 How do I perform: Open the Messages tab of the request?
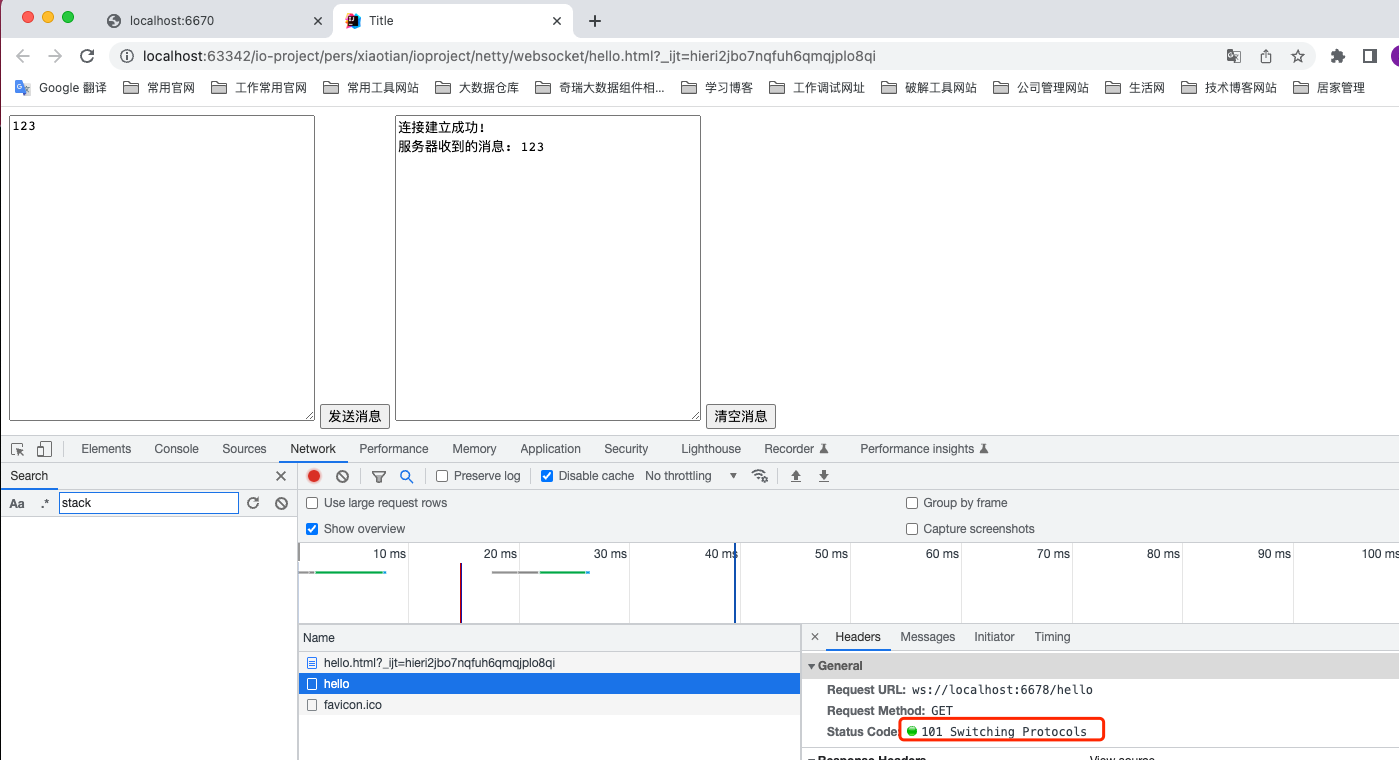pyautogui.click(x=927, y=637)
